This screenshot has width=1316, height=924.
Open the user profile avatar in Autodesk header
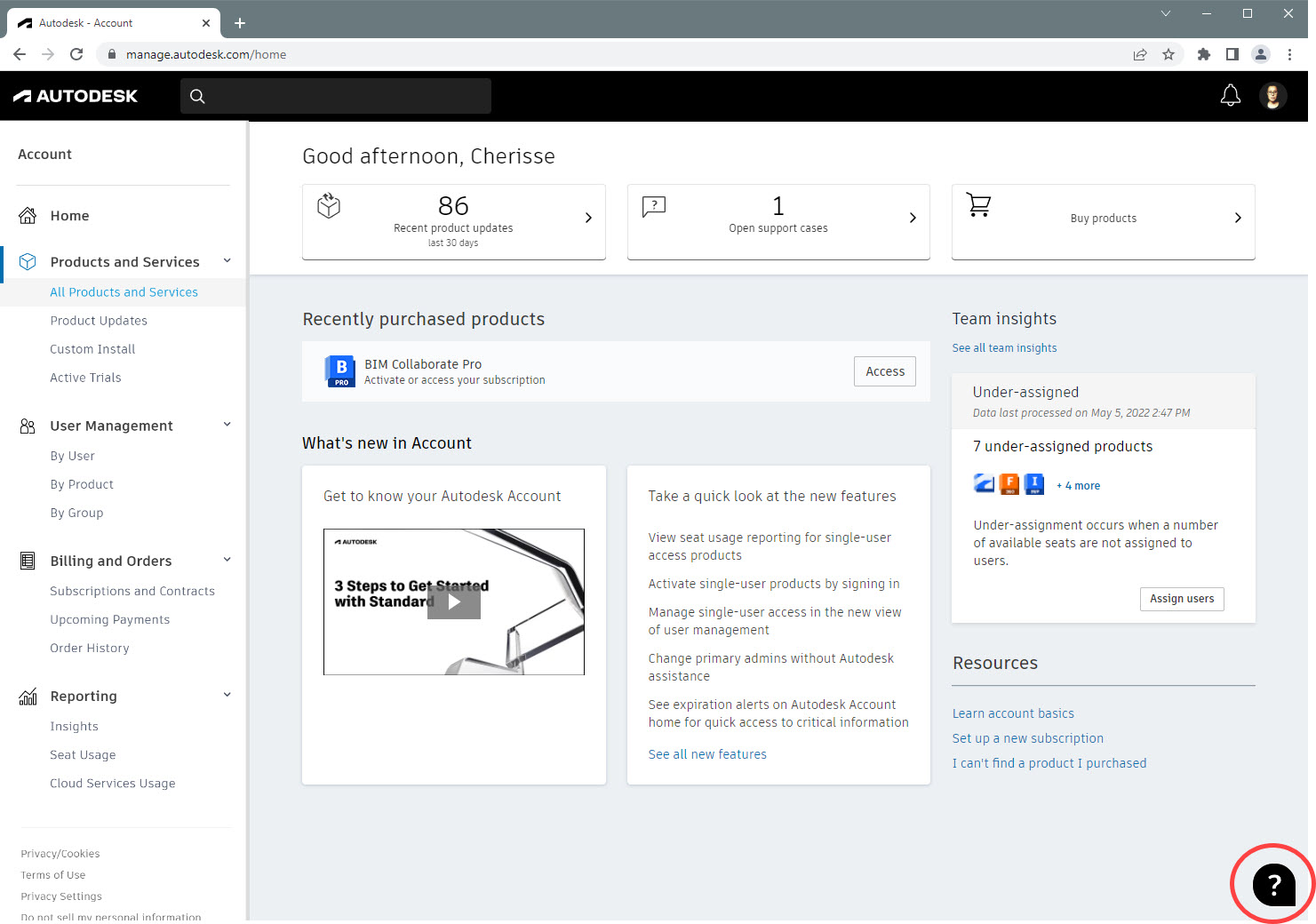[1273, 95]
